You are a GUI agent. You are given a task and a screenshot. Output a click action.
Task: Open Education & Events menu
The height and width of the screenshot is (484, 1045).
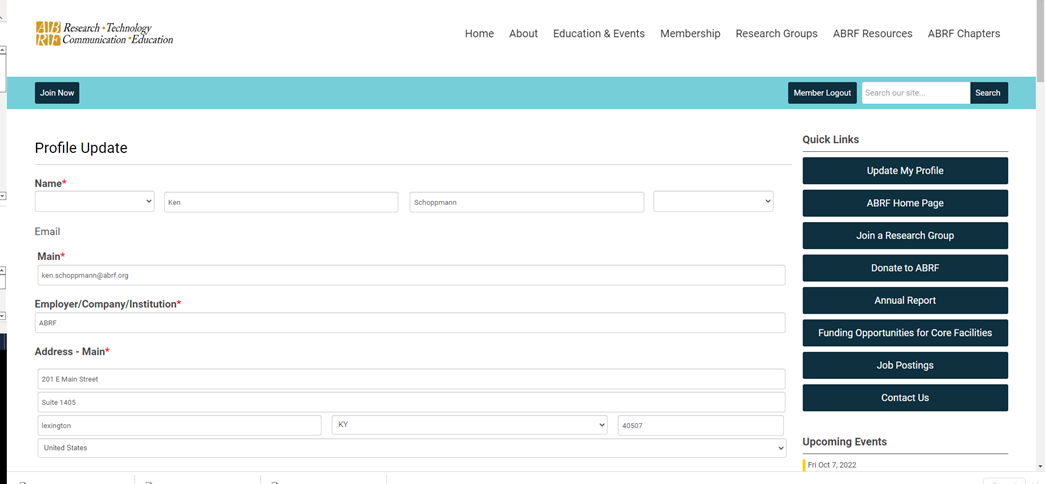598,33
